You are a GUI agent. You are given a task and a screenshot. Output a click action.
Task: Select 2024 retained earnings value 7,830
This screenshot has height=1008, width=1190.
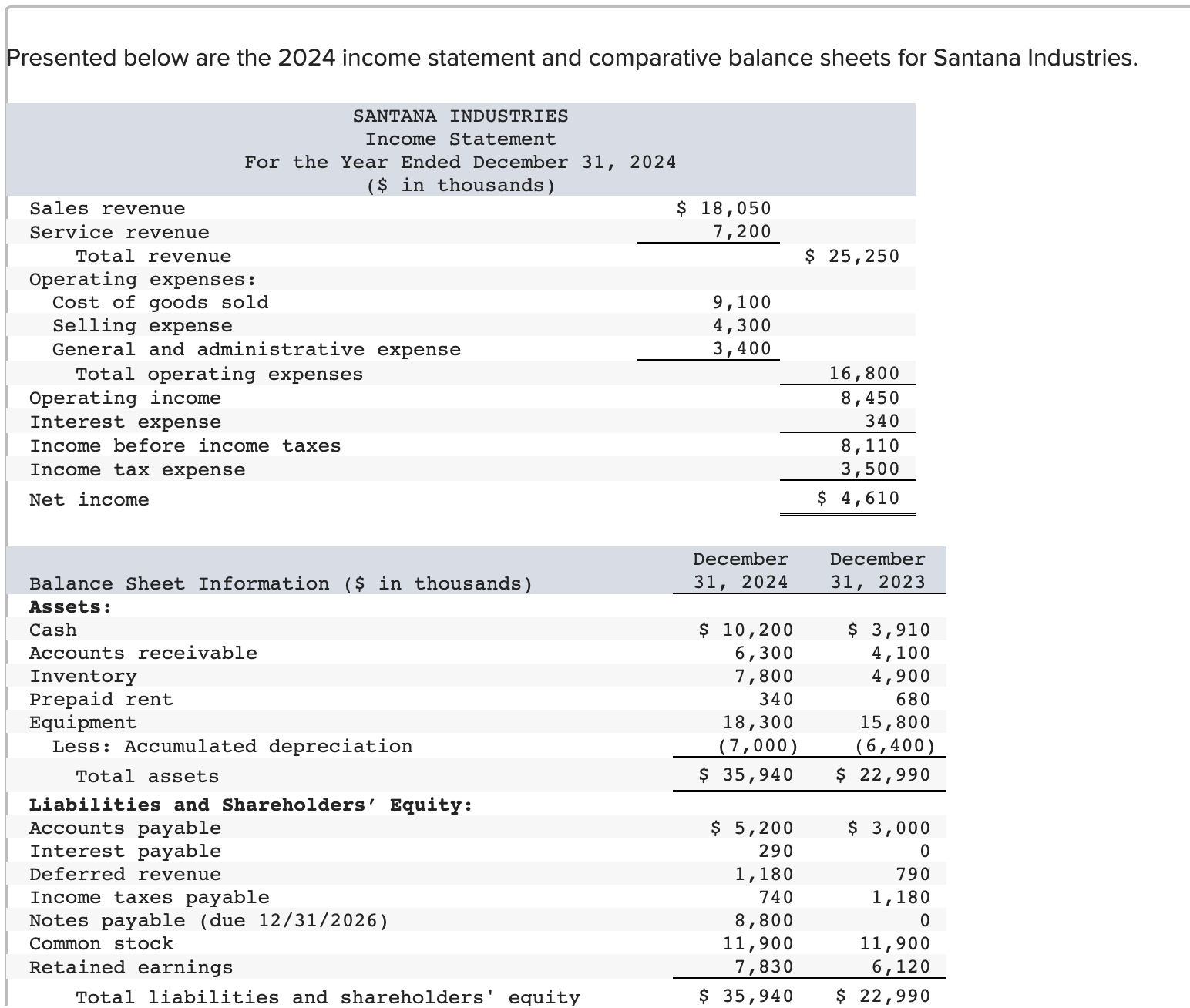click(x=764, y=967)
